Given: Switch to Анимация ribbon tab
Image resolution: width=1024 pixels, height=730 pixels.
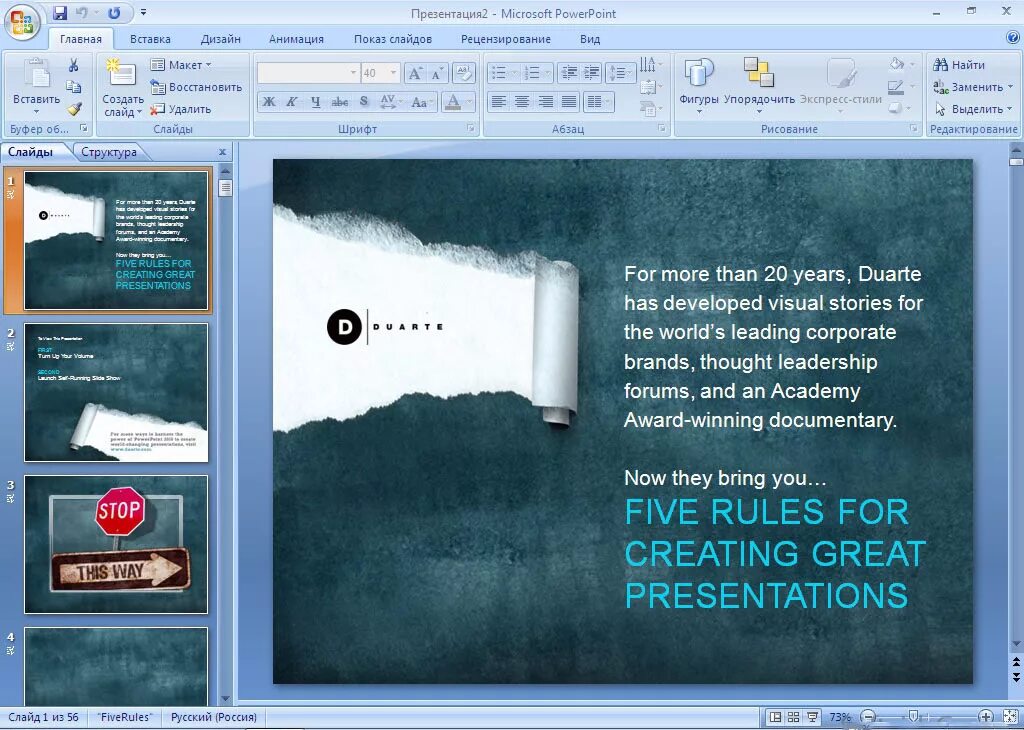Looking at the screenshot, I should 296,39.
